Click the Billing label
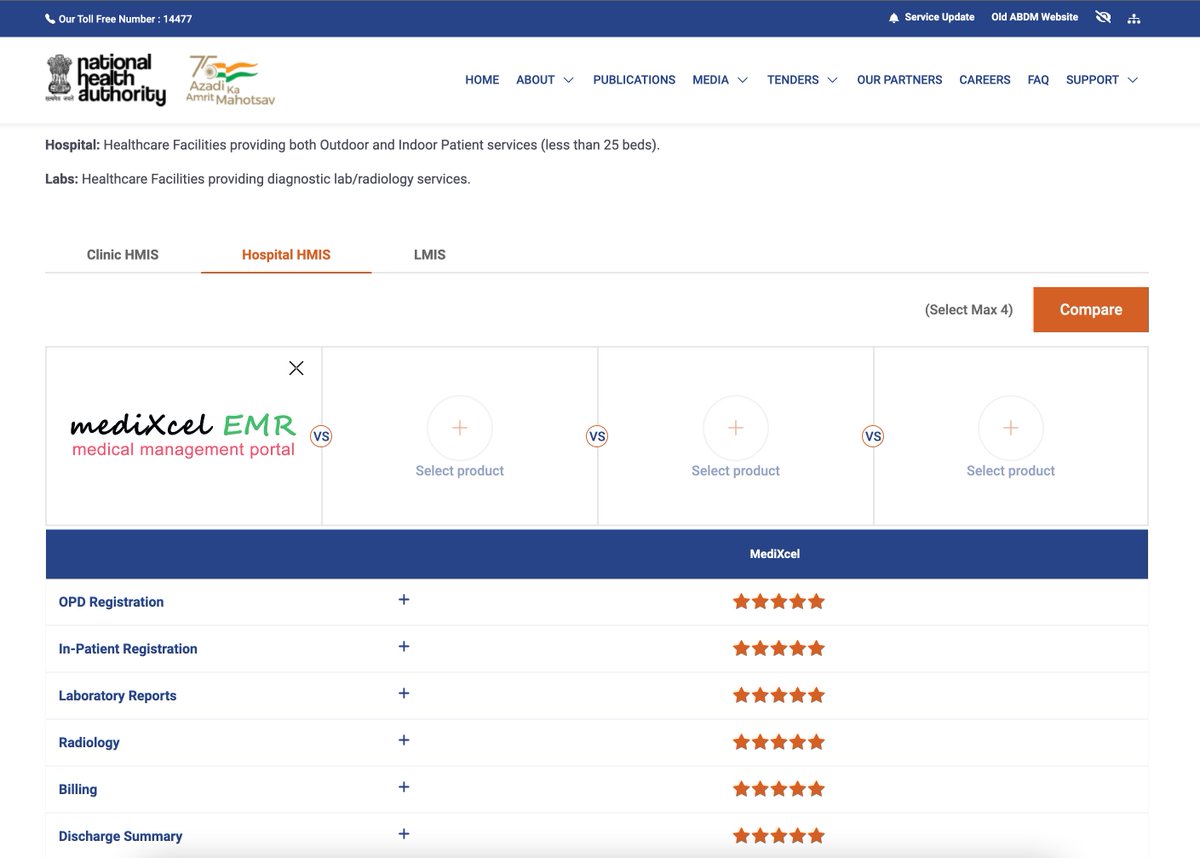 78,790
